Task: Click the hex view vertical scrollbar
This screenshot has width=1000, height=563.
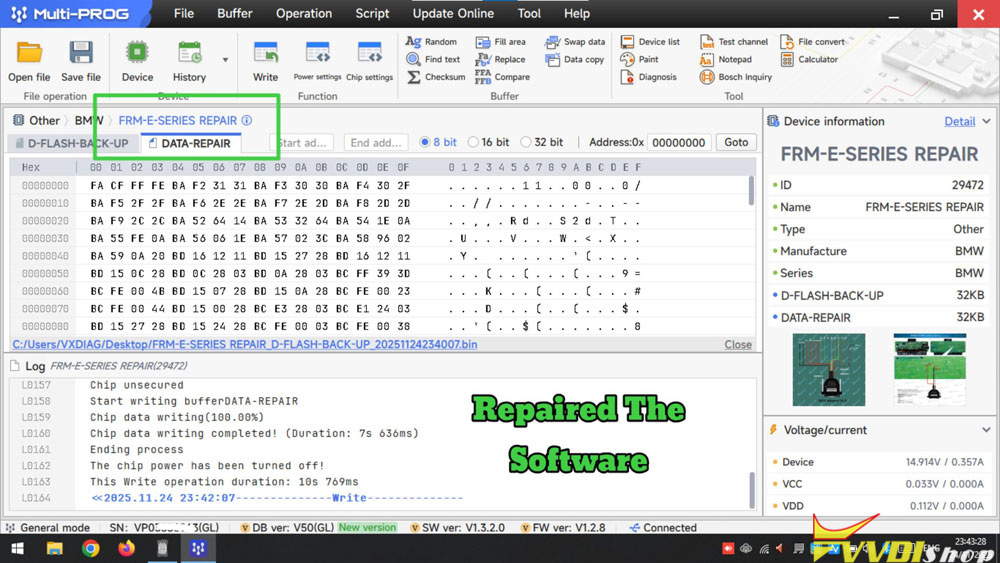Action: coord(752,192)
